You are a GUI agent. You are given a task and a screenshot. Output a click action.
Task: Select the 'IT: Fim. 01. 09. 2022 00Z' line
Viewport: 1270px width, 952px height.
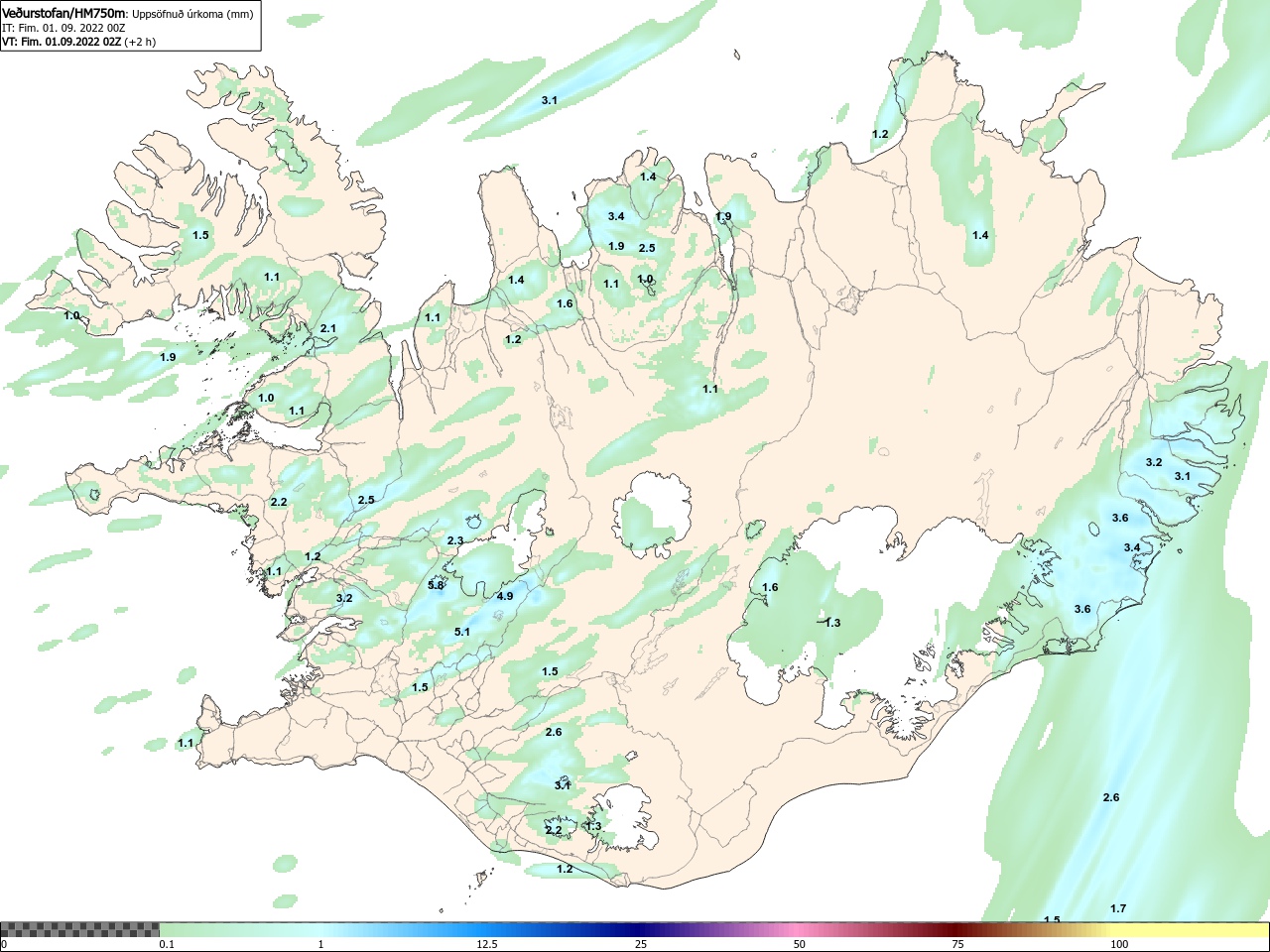coord(63,28)
